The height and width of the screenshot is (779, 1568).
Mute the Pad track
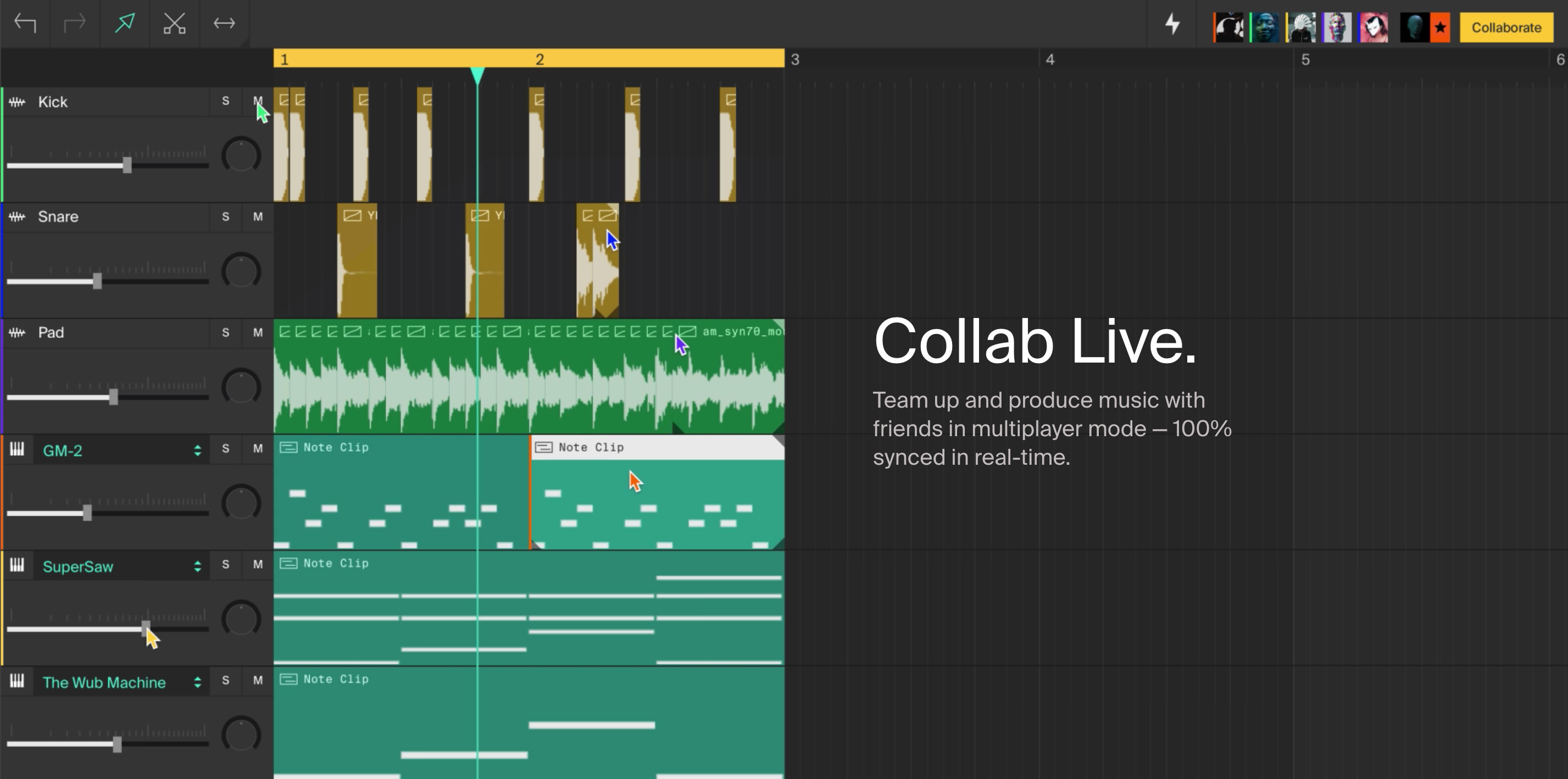pyautogui.click(x=258, y=333)
